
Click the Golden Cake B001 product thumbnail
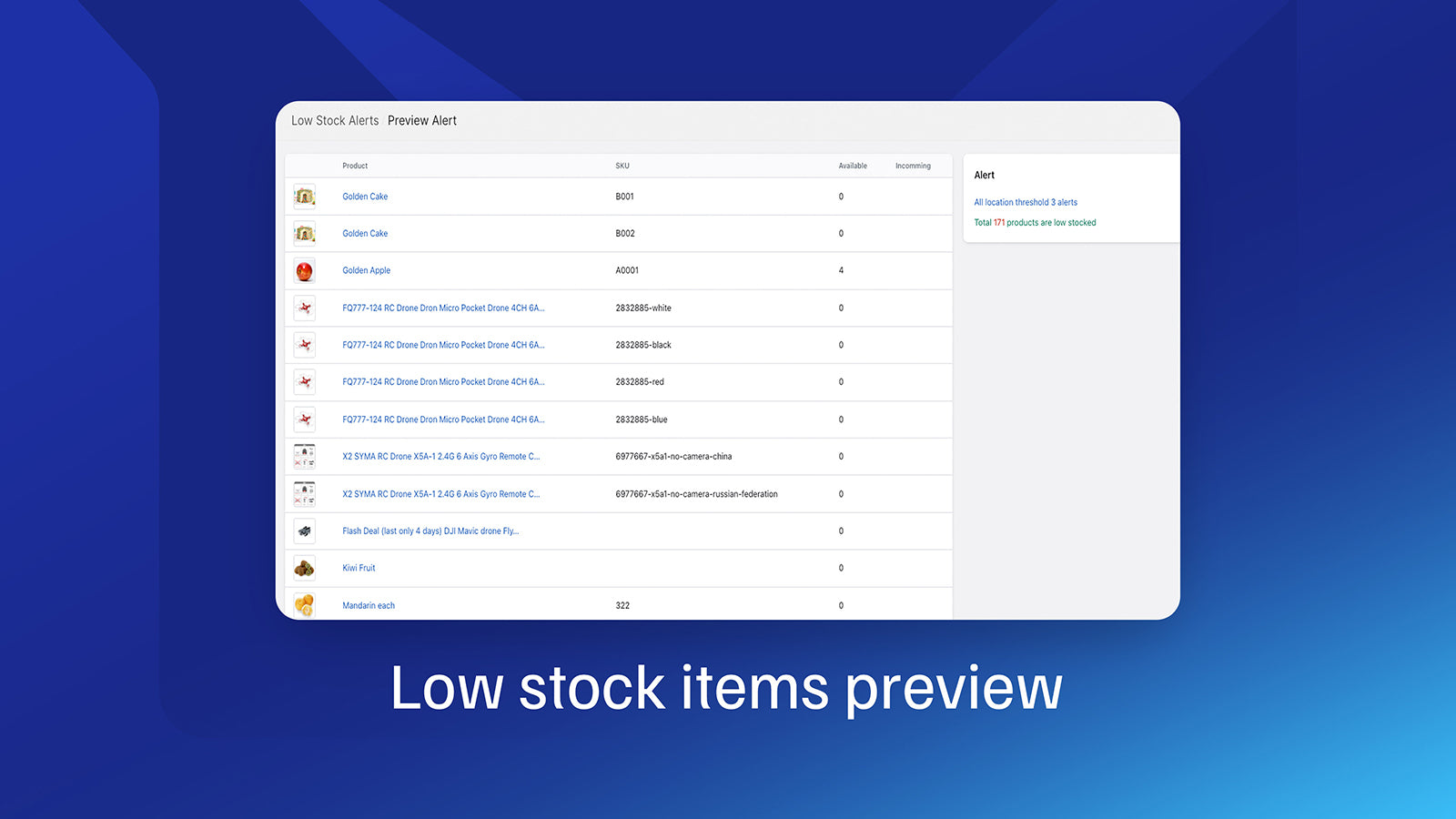click(304, 196)
